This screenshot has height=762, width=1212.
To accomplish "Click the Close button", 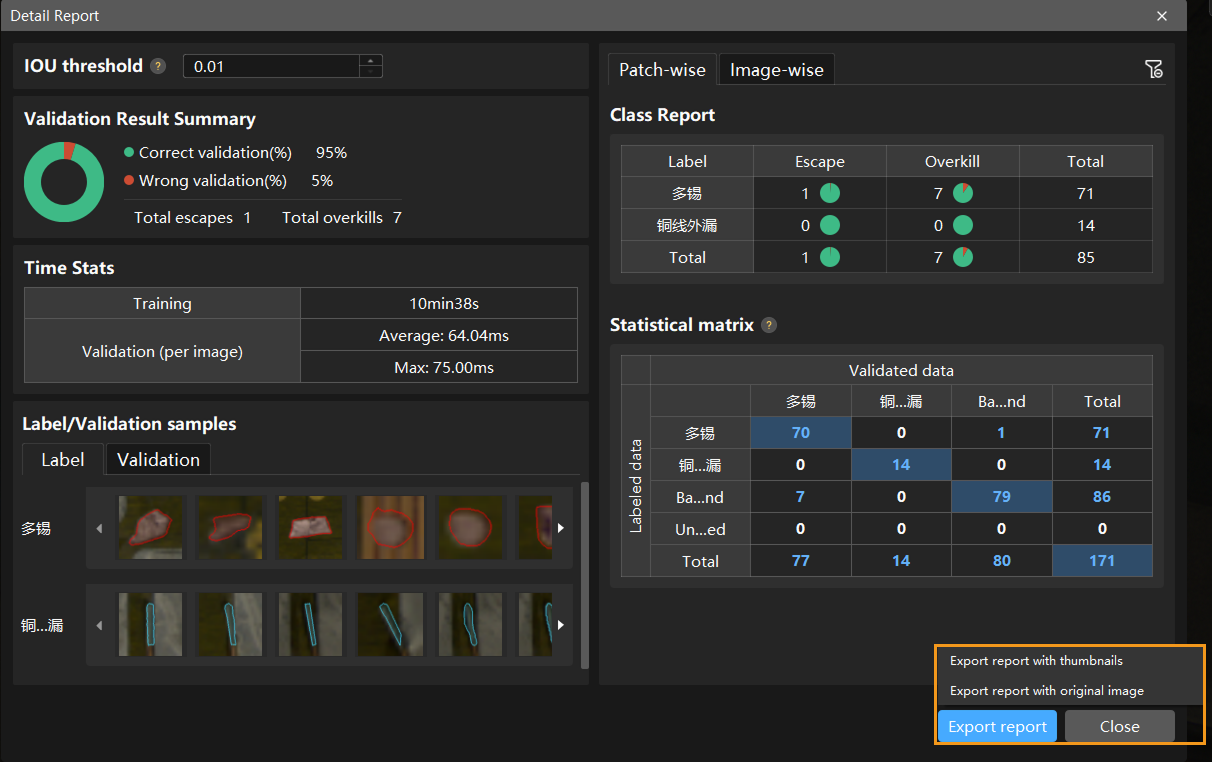I will click(x=1120, y=727).
